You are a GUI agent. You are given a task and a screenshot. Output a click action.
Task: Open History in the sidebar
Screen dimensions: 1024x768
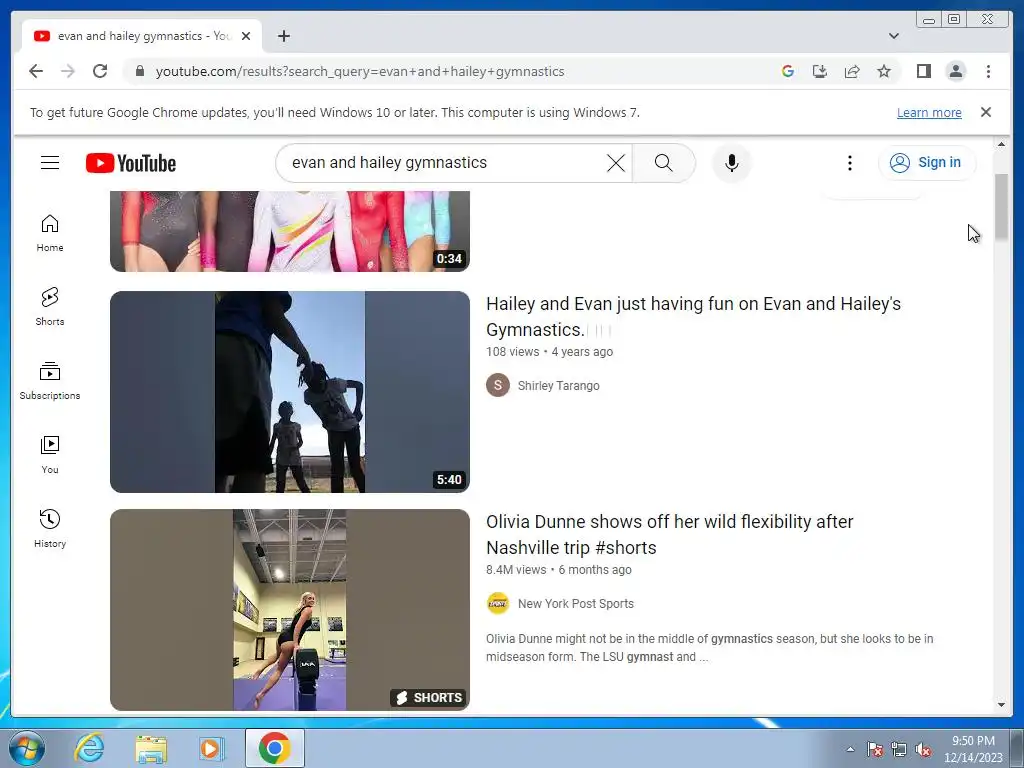coord(50,529)
